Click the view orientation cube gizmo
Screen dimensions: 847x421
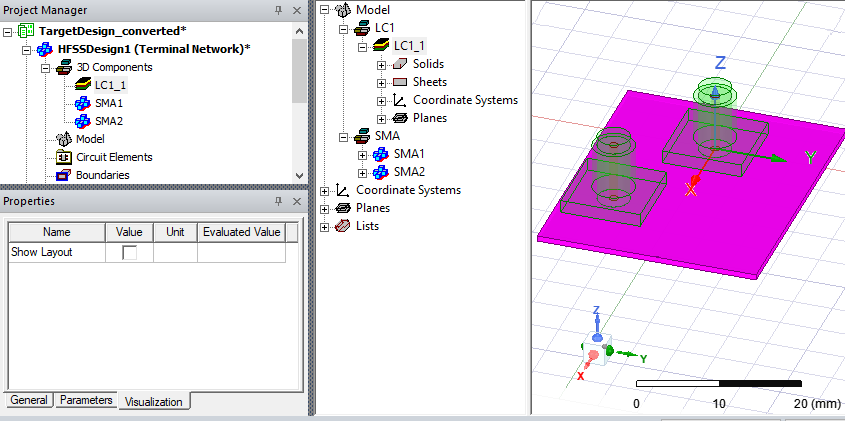pyautogui.click(x=597, y=349)
